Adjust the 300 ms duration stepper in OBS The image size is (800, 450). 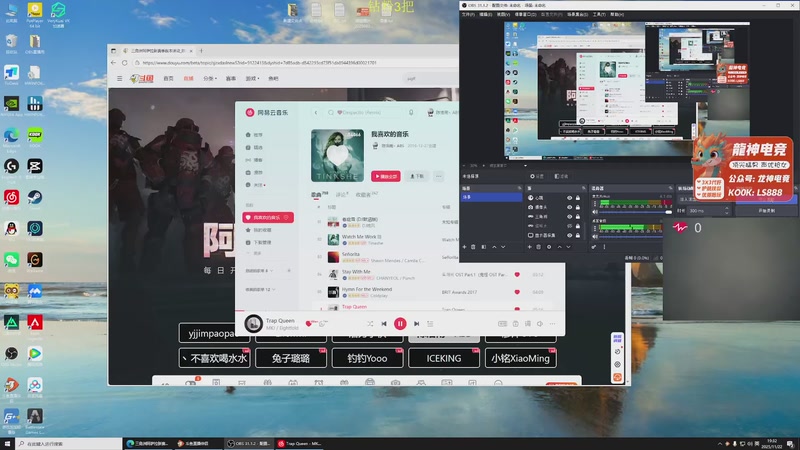click(726, 210)
